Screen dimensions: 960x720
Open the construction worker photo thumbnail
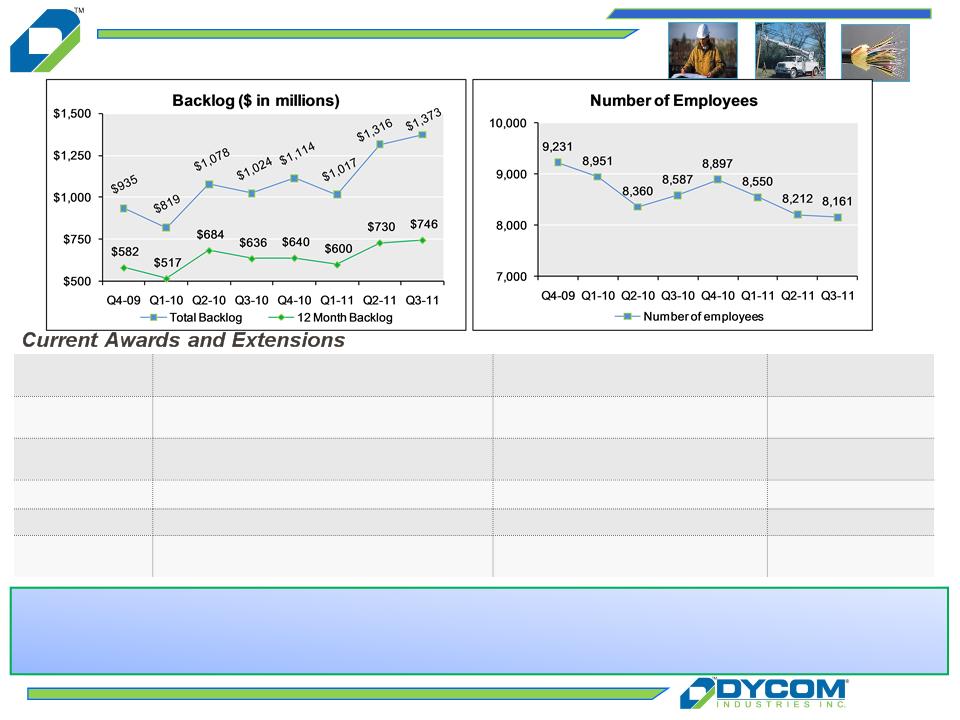(703, 50)
